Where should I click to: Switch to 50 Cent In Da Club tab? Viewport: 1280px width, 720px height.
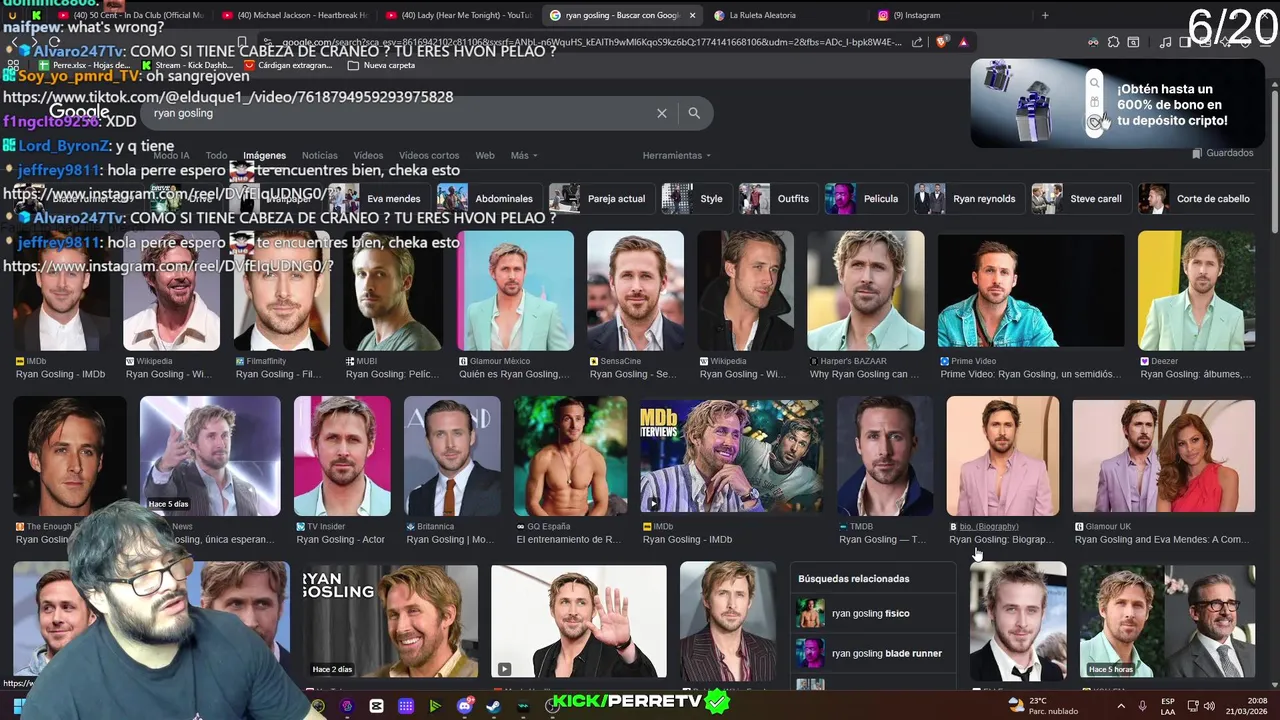point(130,15)
